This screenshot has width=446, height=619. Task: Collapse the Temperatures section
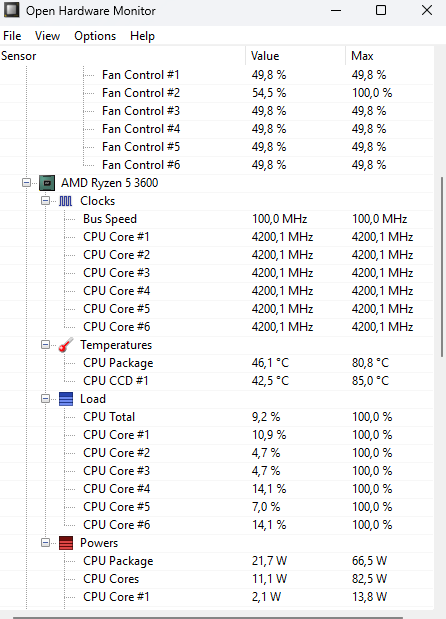[45, 345]
